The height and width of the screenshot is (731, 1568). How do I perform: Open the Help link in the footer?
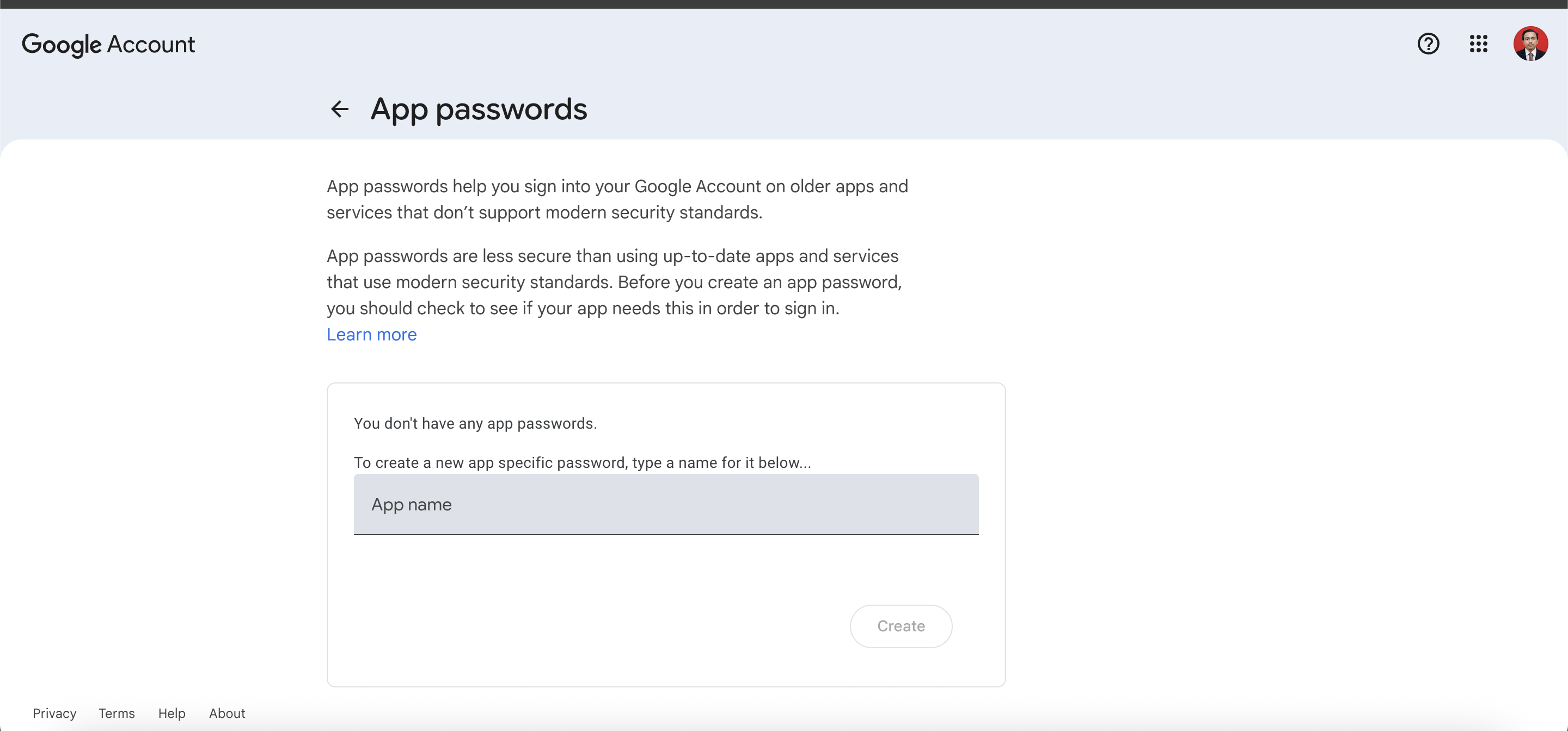pyautogui.click(x=171, y=714)
